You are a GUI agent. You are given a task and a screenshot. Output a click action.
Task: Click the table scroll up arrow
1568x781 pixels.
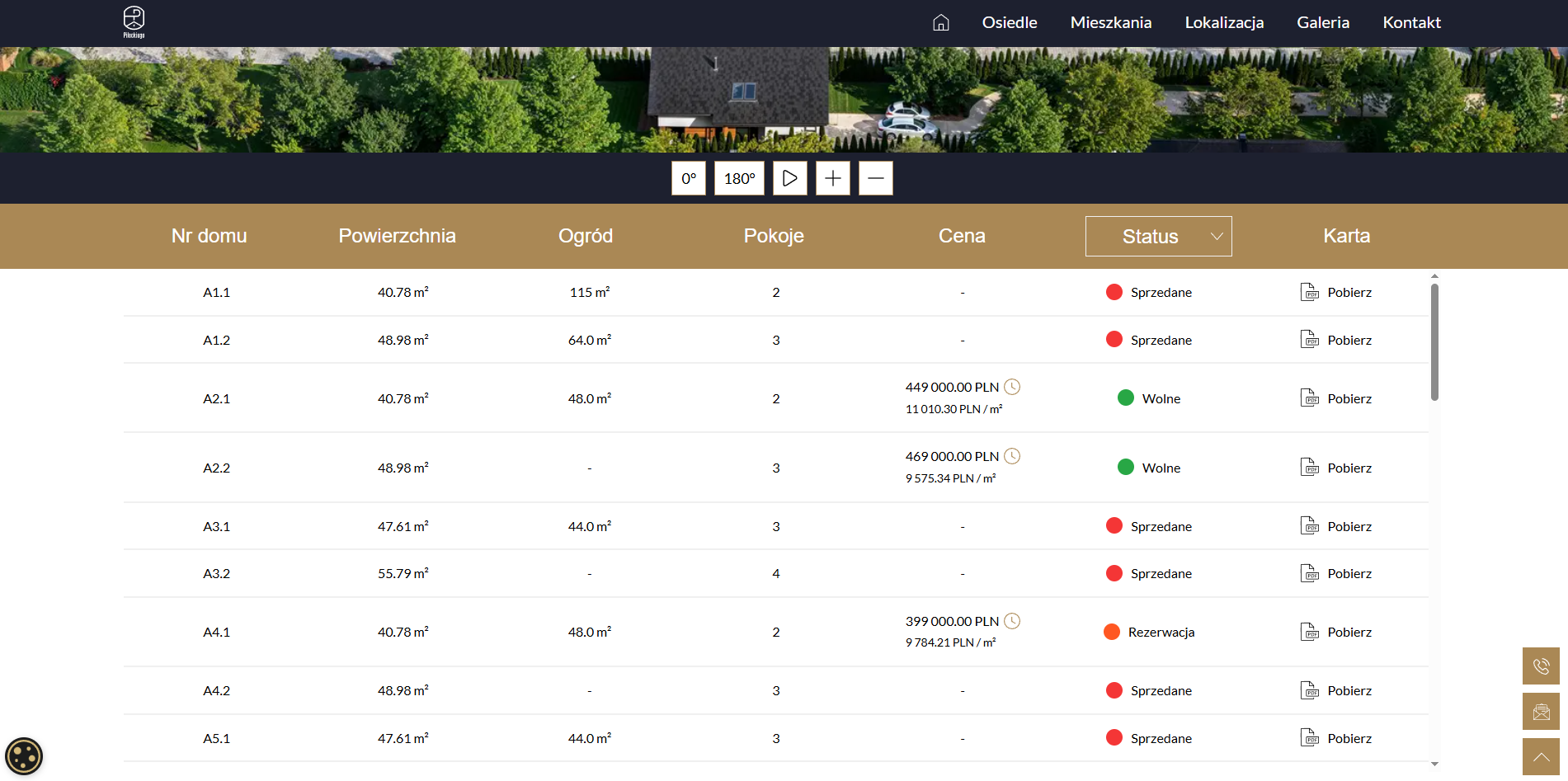coord(1434,276)
